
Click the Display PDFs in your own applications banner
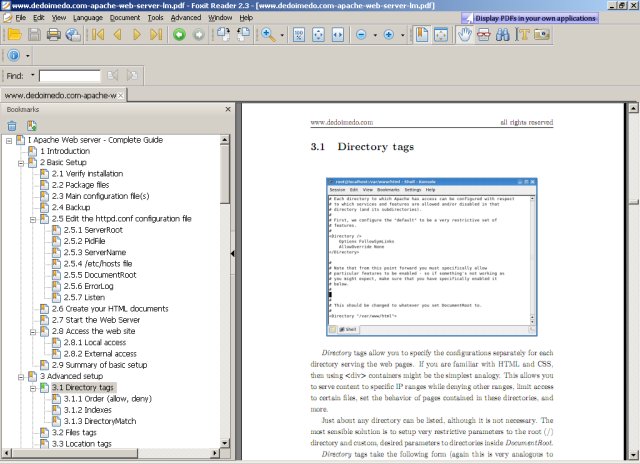click(530, 18)
